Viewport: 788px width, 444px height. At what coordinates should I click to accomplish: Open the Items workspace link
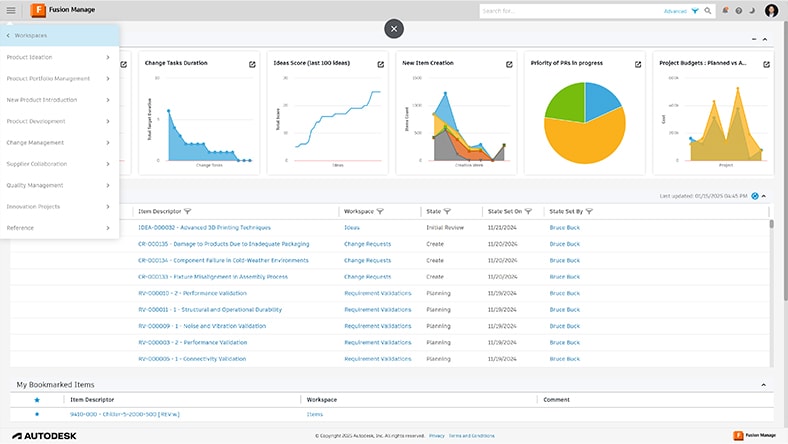click(x=315, y=414)
